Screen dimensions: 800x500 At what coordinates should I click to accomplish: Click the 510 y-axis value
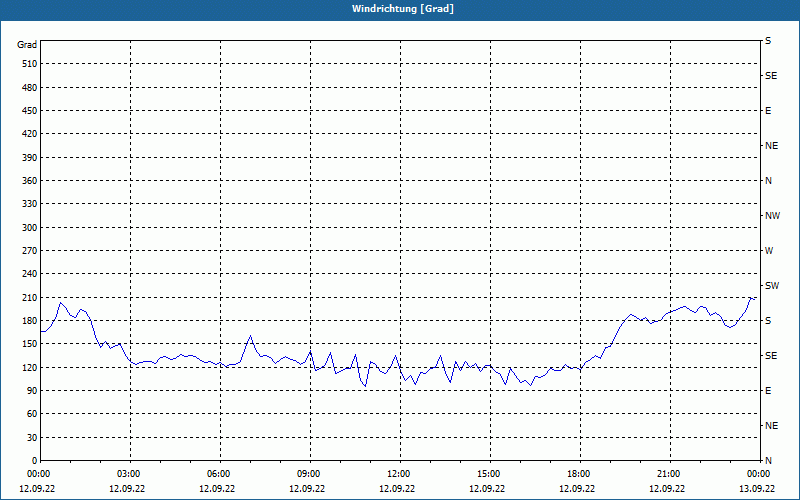click(x=30, y=64)
